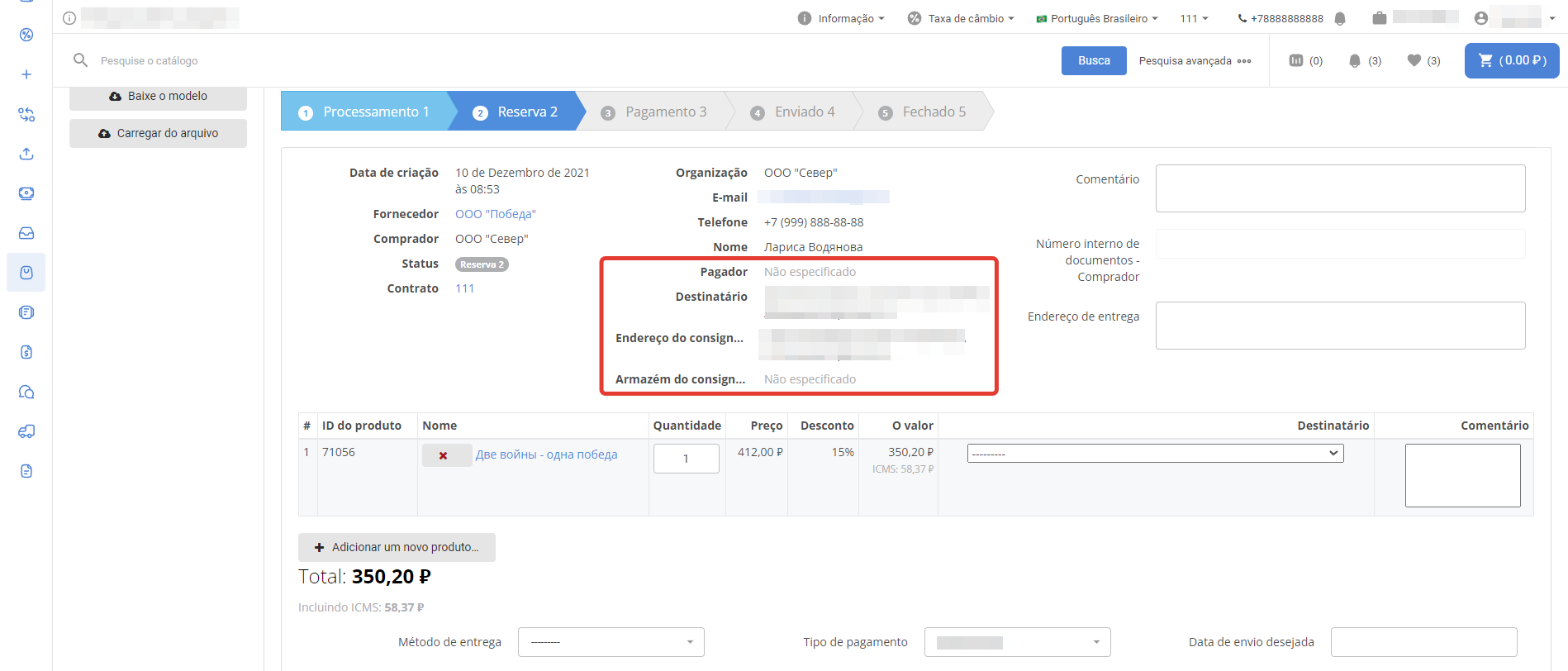
Task: Click the bell icon next to phone number
Action: pyautogui.click(x=1340, y=18)
